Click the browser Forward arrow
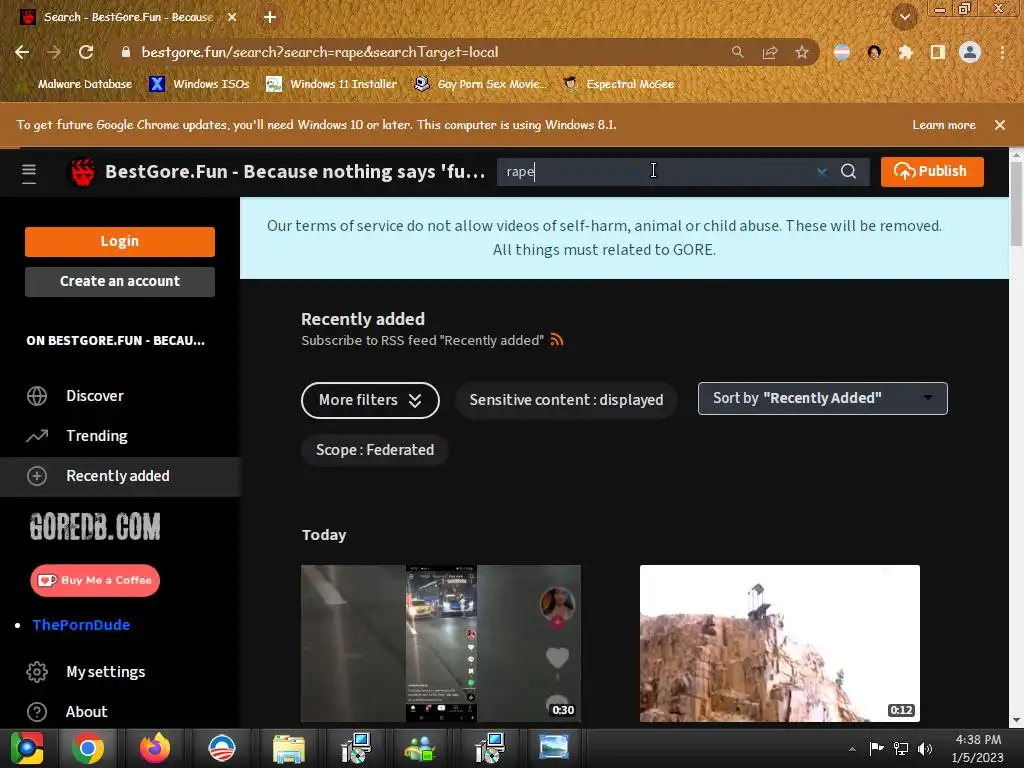 point(54,52)
